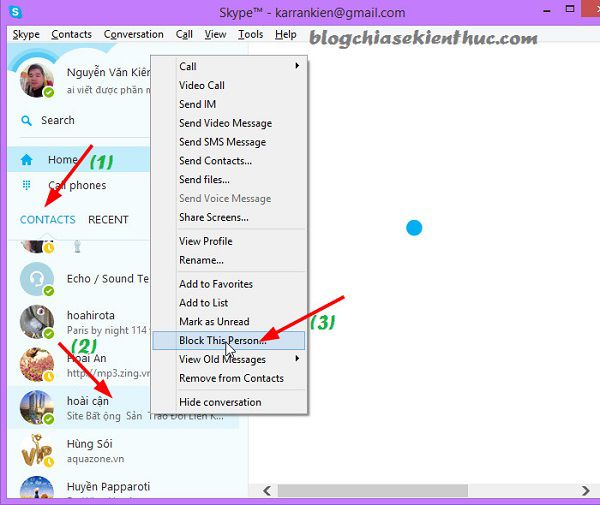Image resolution: width=600 pixels, height=505 pixels.
Task: Select contact hoahirota
Action: (x=79, y=322)
